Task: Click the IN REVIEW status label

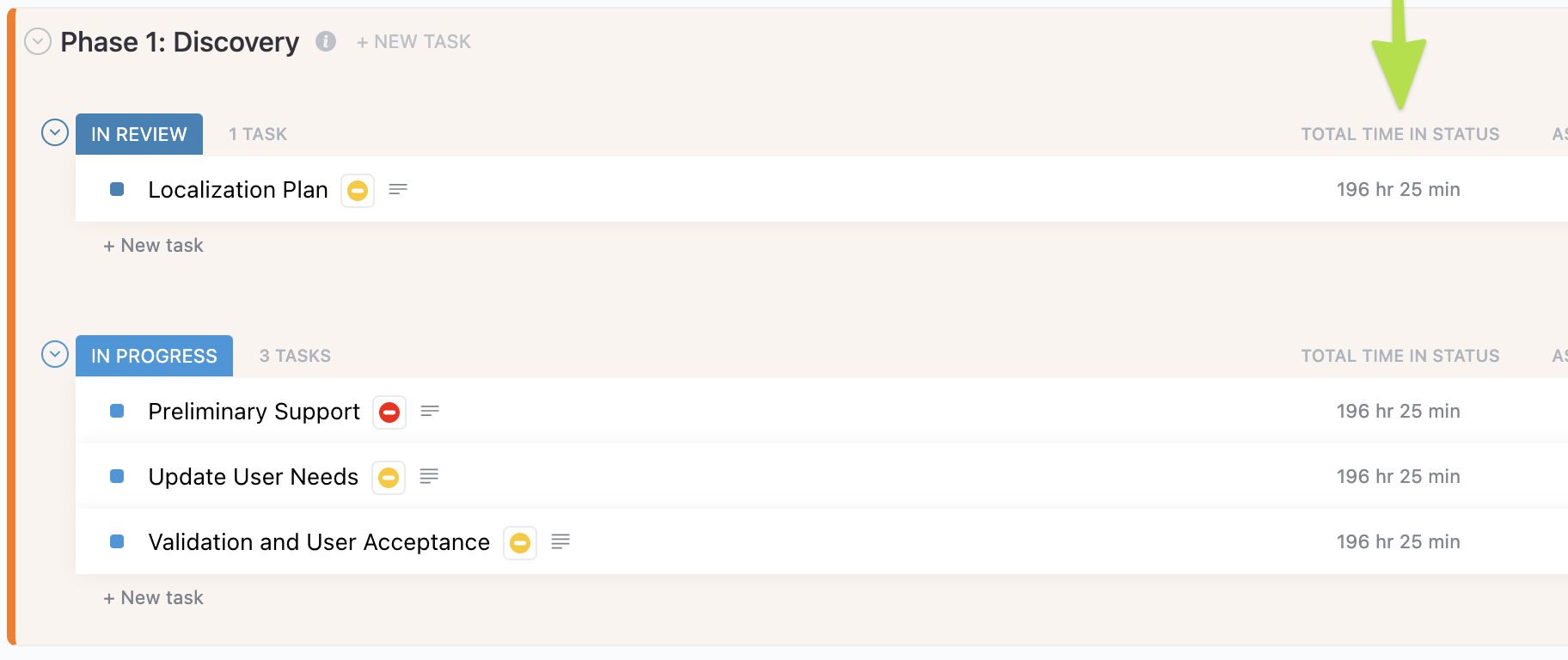Action: [139, 134]
